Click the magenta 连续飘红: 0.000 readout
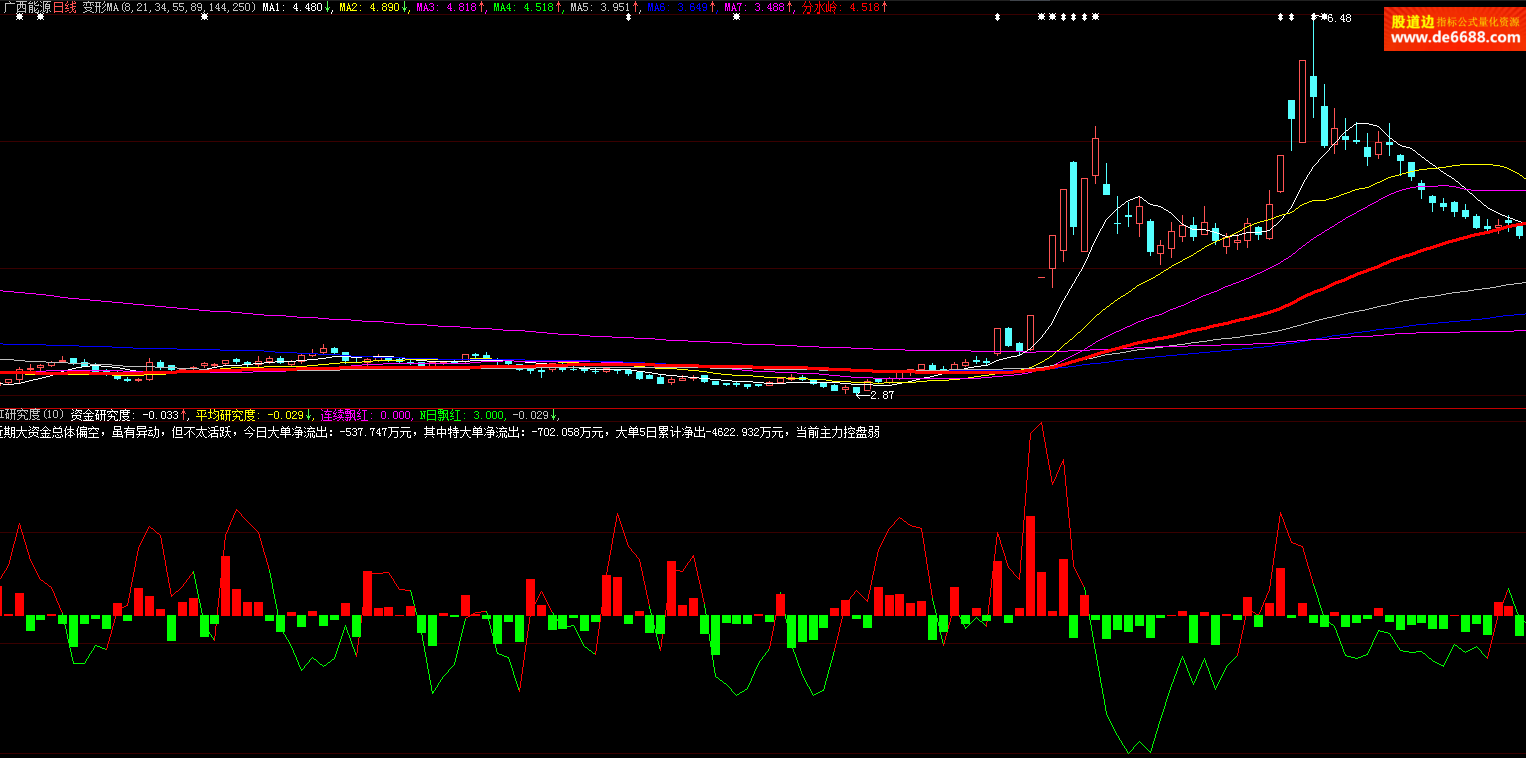The image size is (1526, 758). 366,414
